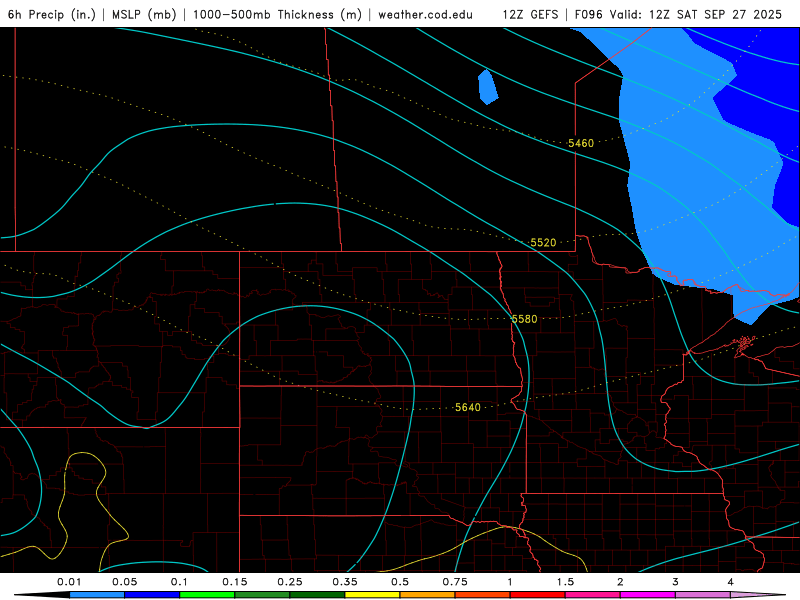Click the 5520 thickness contour label
Image resolution: width=800 pixels, height=600 pixels.
(x=543, y=243)
